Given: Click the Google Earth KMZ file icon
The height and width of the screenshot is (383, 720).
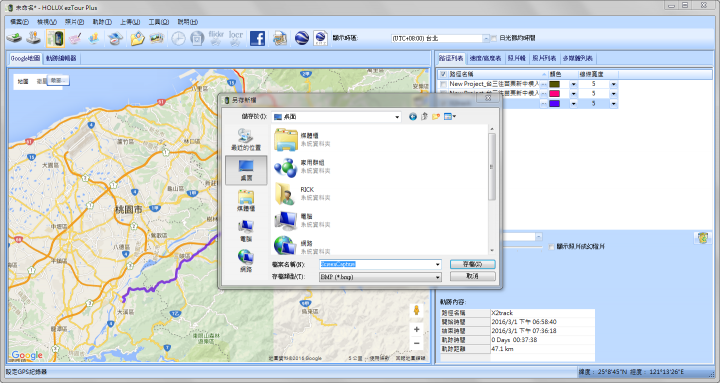Looking at the screenshot, I should pyautogui.click(x=321, y=39).
